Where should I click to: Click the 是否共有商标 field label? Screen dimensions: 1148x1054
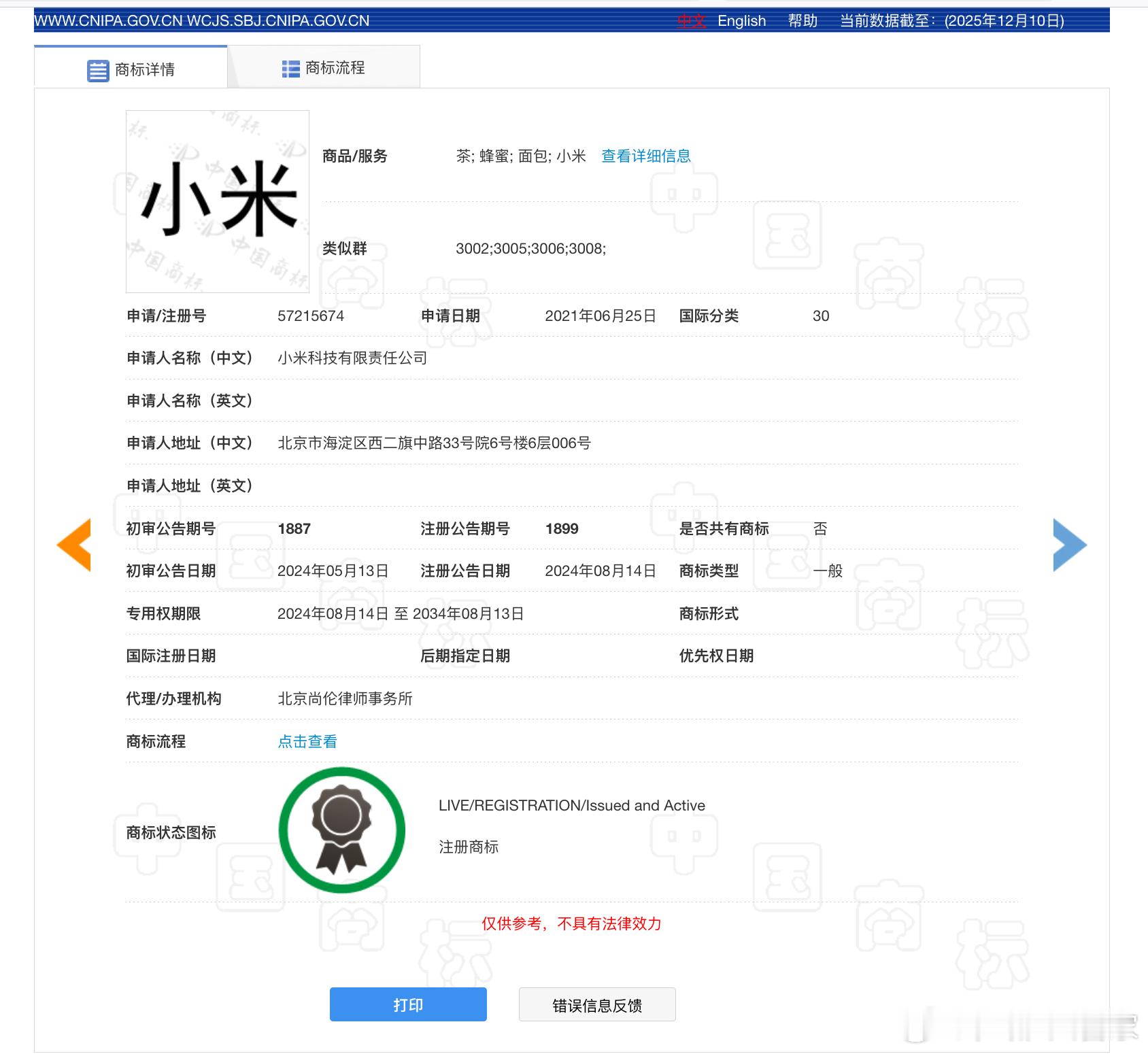pyautogui.click(x=724, y=529)
